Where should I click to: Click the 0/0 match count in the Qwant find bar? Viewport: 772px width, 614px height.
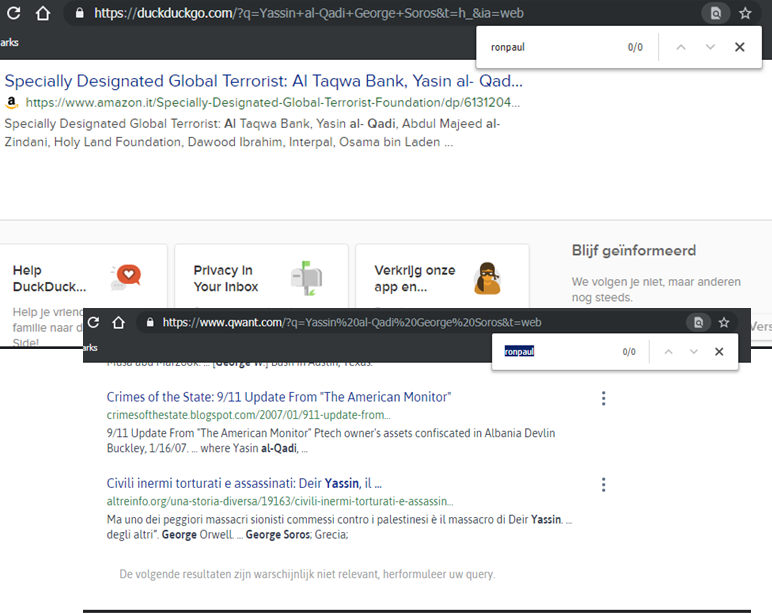click(x=629, y=352)
